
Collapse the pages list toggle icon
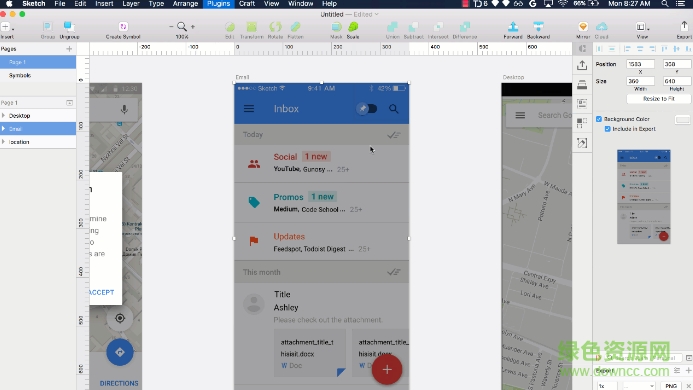pos(69,103)
